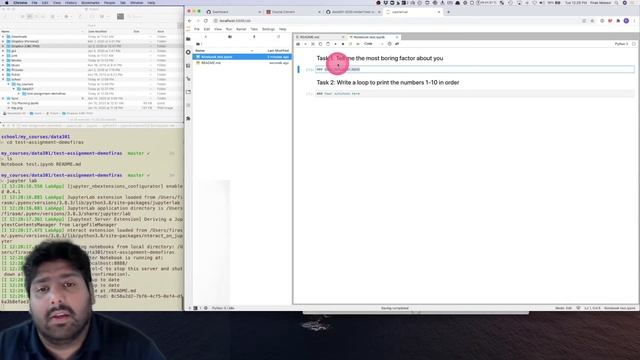640x360 pixels.
Task: Open the JupyterLab Help menu
Action: (x=282, y=29)
